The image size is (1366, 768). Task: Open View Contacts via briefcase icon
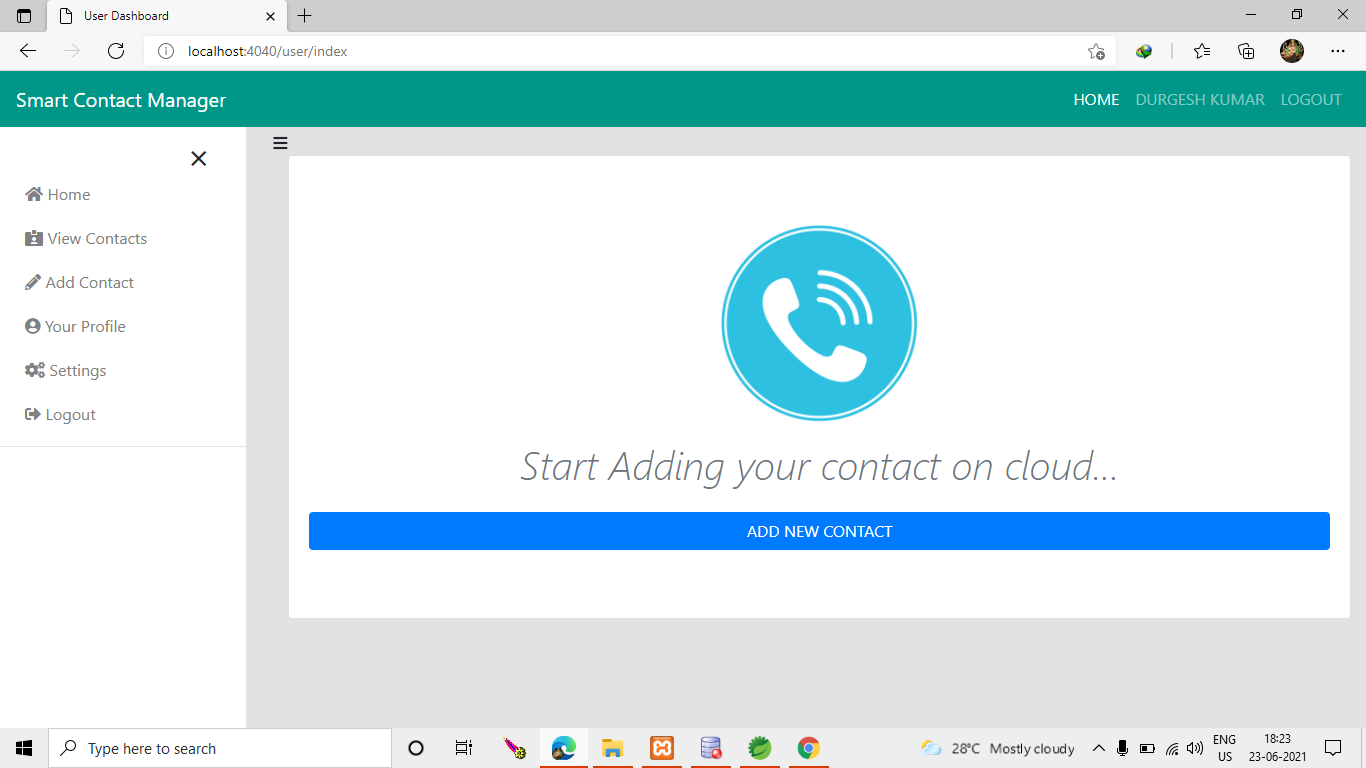pyautogui.click(x=31, y=238)
